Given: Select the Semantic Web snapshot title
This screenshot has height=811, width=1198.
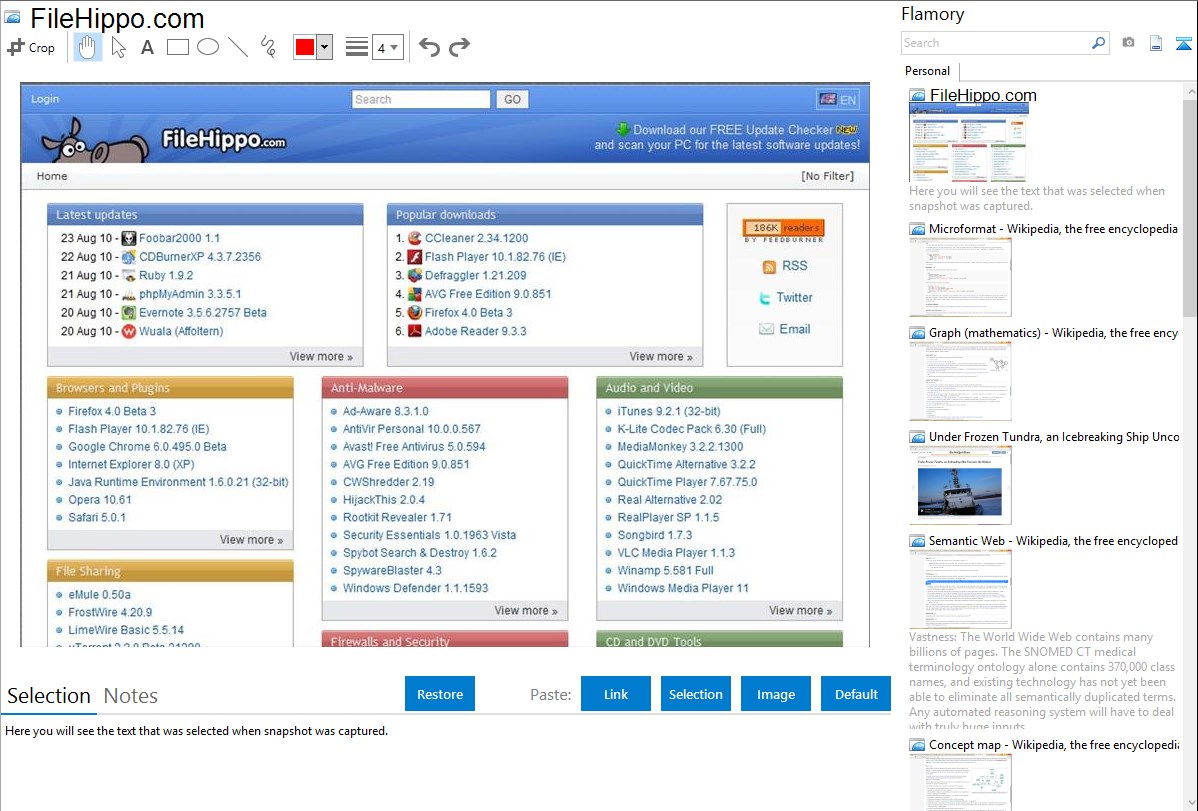Looking at the screenshot, I should pos(1053,541).
